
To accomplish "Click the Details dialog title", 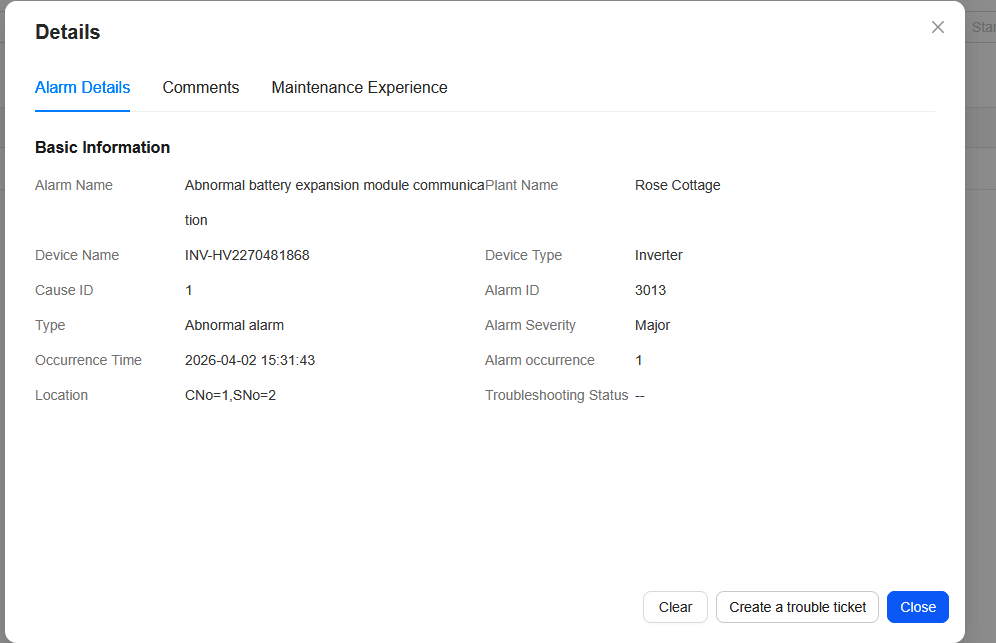I will point(67,32).
